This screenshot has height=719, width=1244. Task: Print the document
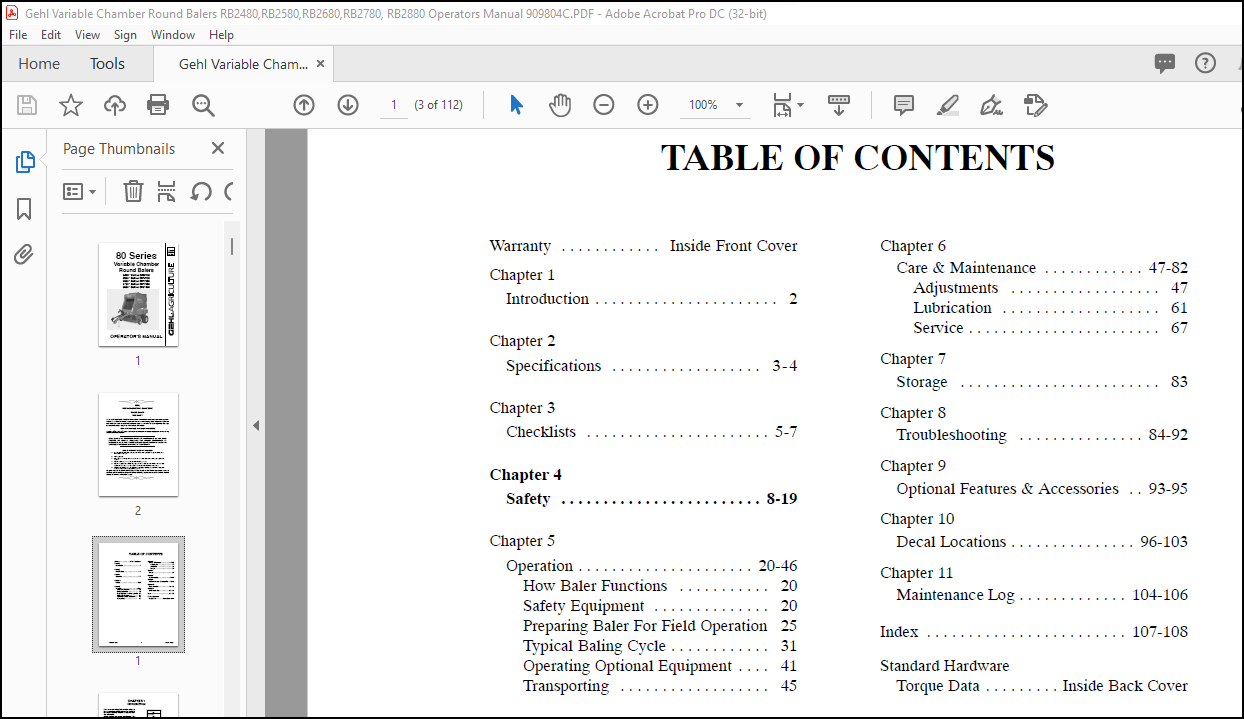click(158, 105)
